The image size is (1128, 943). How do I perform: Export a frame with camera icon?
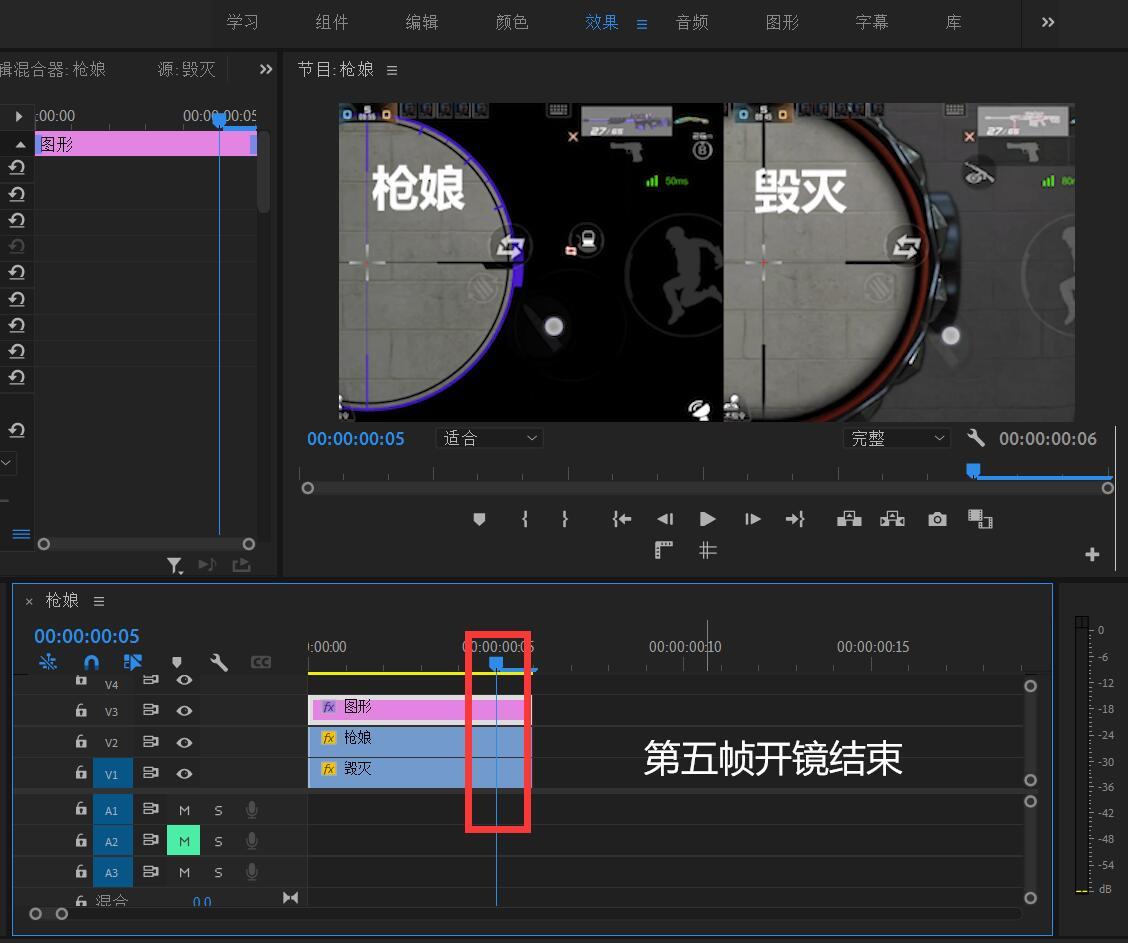coord(937,519)
